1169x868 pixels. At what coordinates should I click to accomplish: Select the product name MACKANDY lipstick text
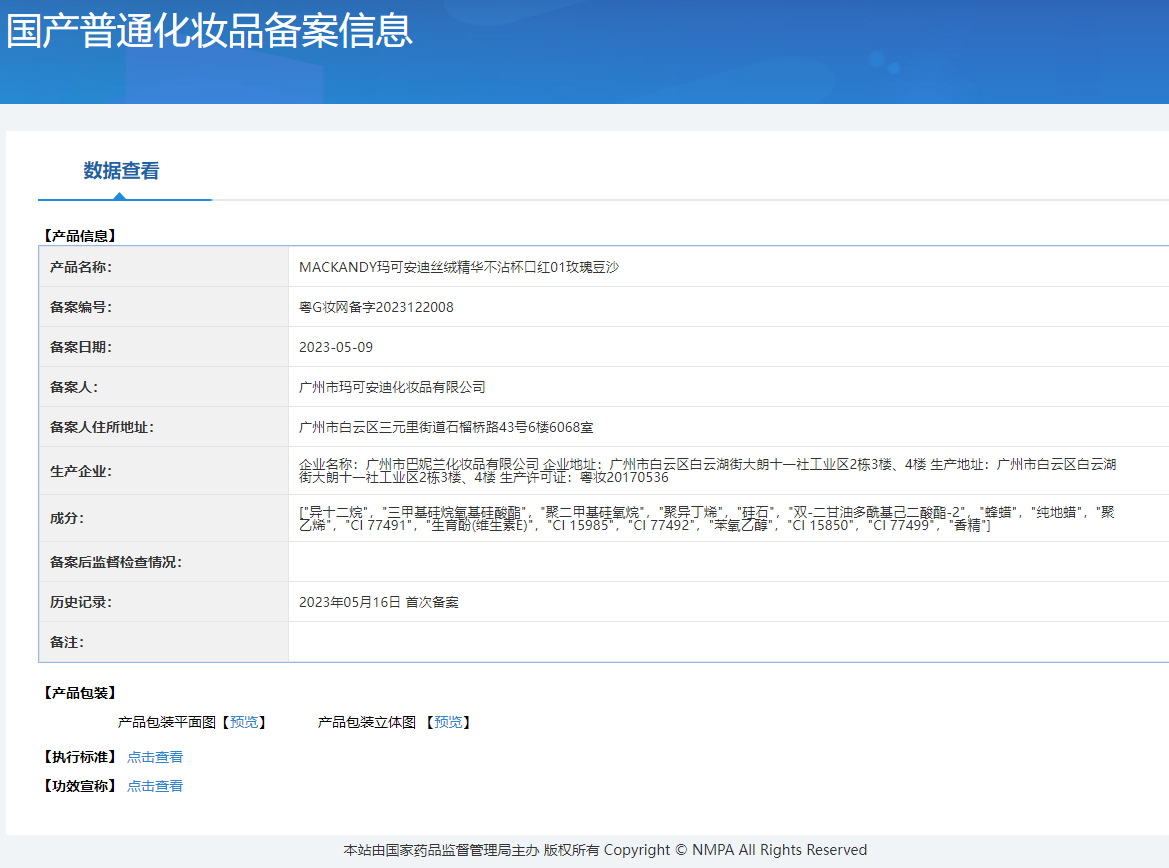point(459,267)
